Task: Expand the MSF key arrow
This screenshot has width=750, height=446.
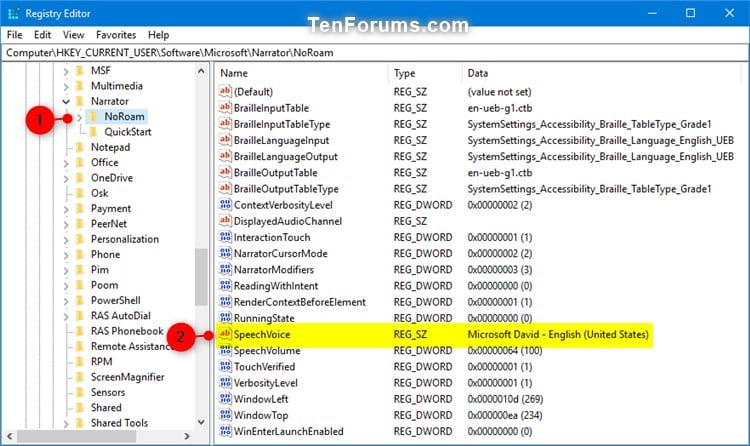Action: tap(66, 71)
